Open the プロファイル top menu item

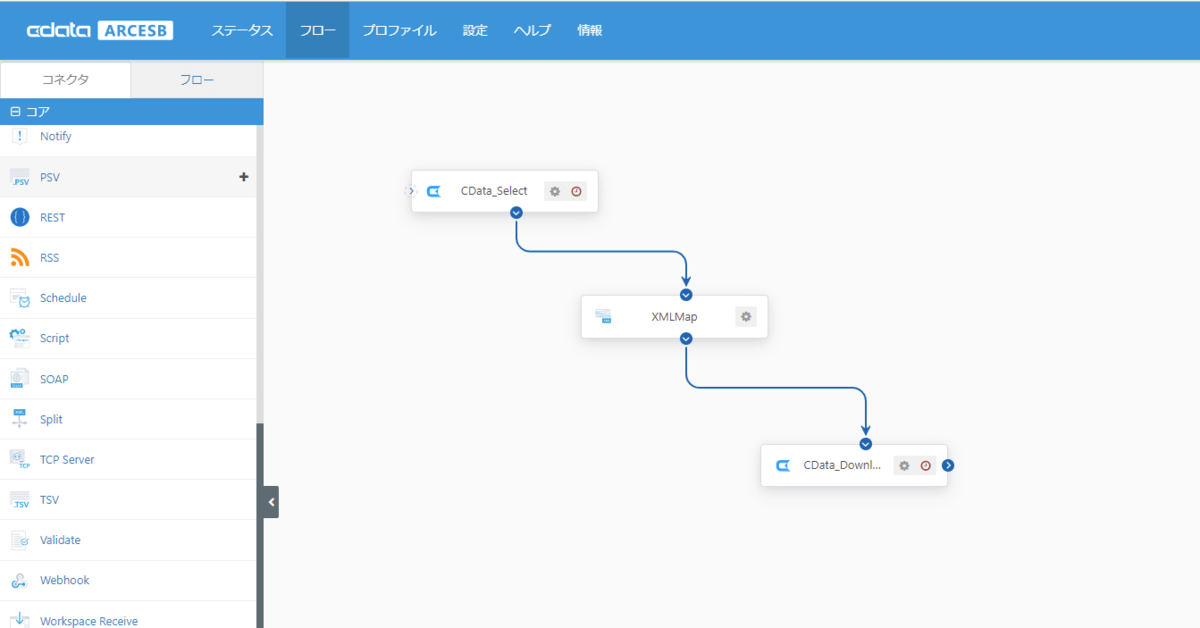(399, 30)
